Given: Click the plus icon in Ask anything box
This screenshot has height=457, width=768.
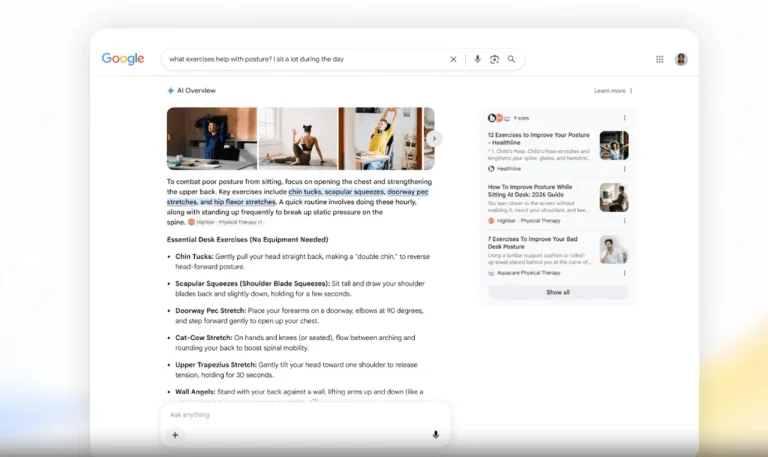Looking at the screenshot, I should 175,435.
